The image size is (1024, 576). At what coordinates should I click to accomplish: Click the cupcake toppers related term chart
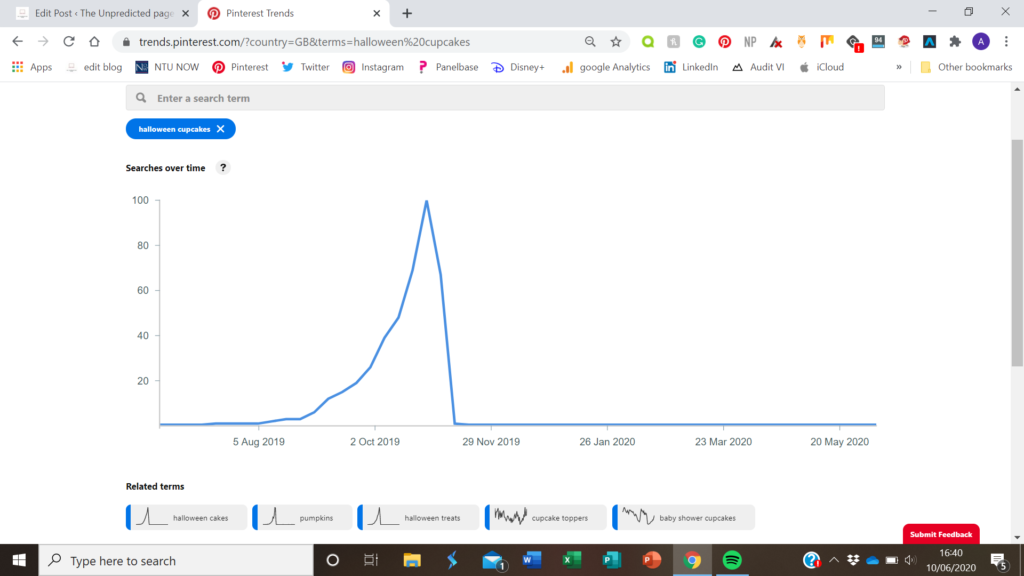(x=546, y=517)
